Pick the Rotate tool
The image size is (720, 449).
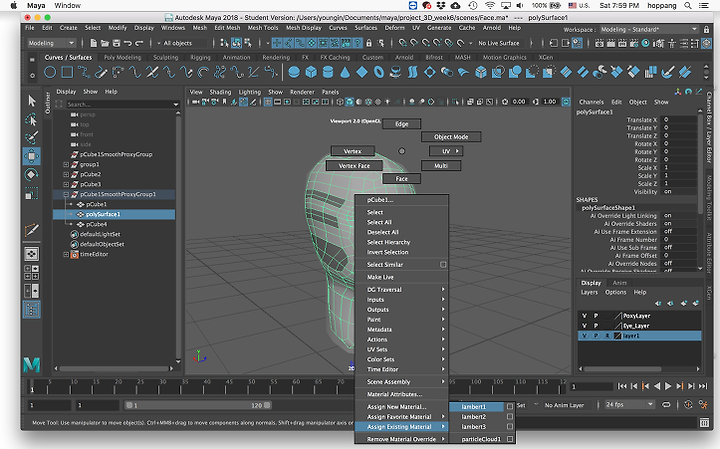(x=32, y=174)
